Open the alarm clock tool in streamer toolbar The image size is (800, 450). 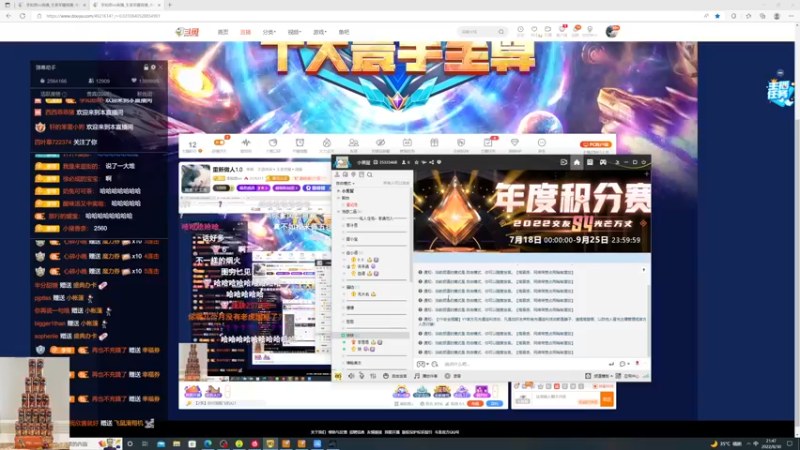pyautogui.click(x=300, y=143)
